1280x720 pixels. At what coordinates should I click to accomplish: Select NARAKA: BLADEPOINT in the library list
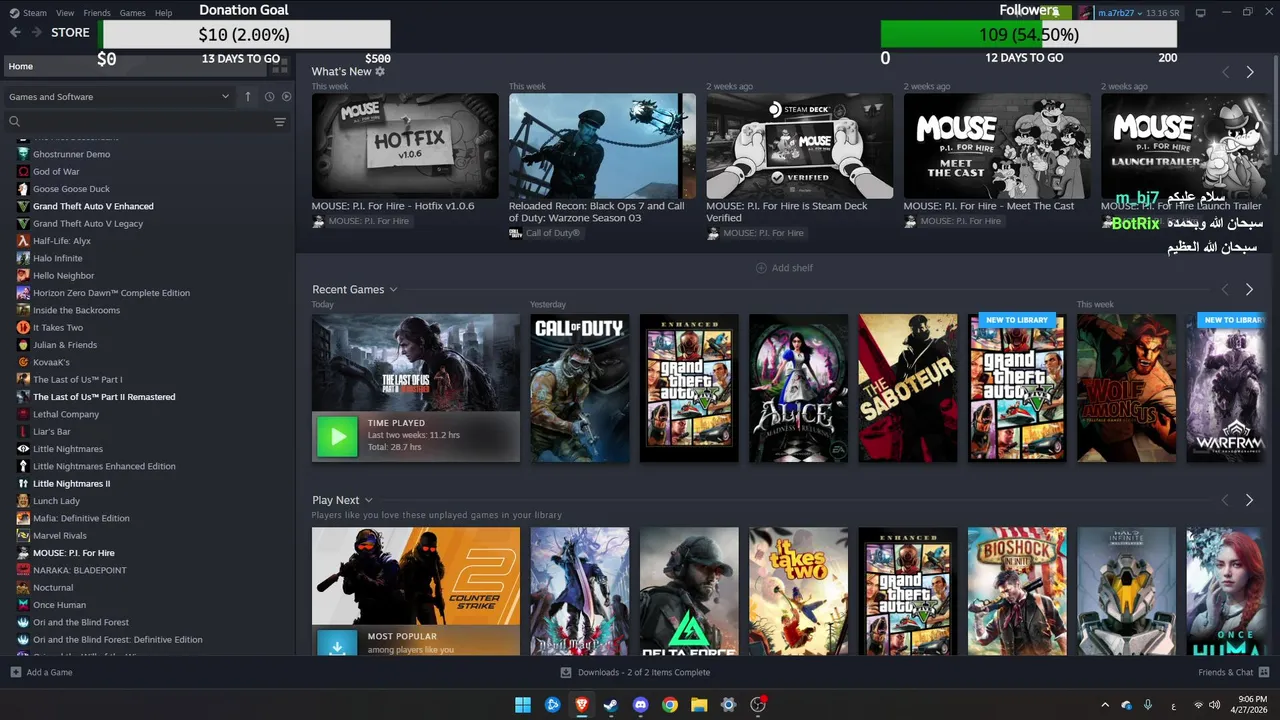point(80,570)
